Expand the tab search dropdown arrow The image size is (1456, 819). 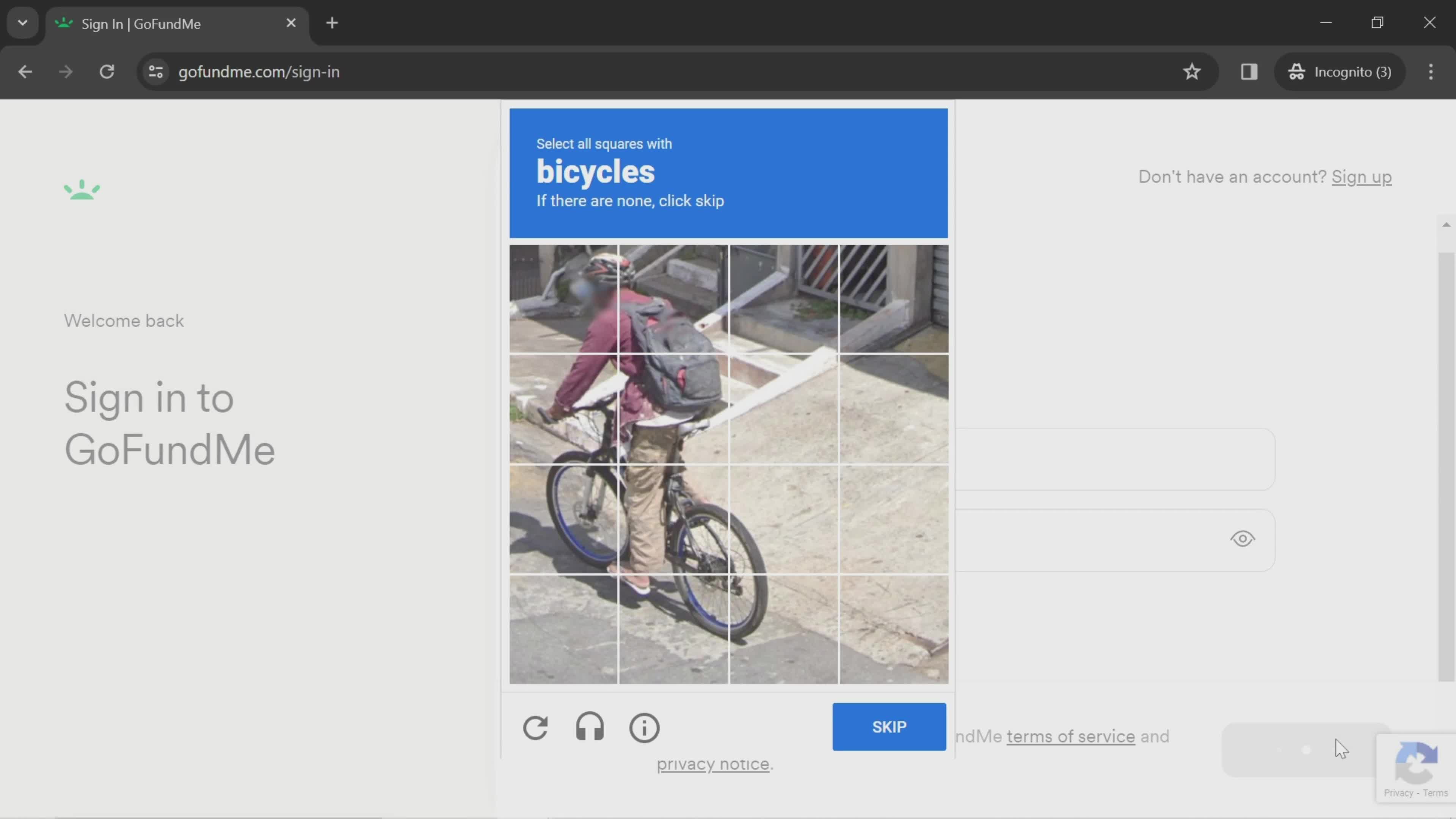click(23, 23)
